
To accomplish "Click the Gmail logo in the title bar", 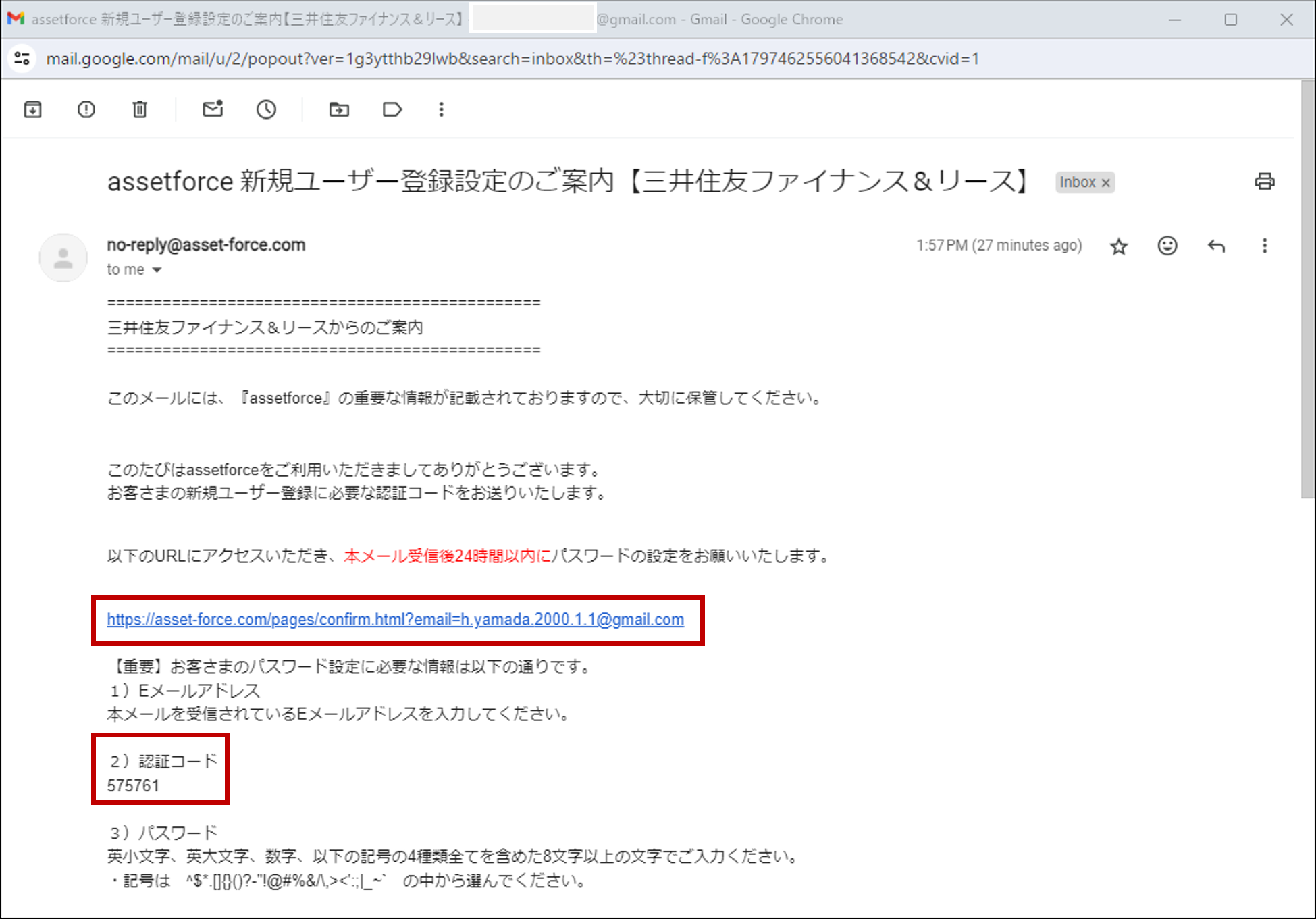I will (x=16, y=19).
